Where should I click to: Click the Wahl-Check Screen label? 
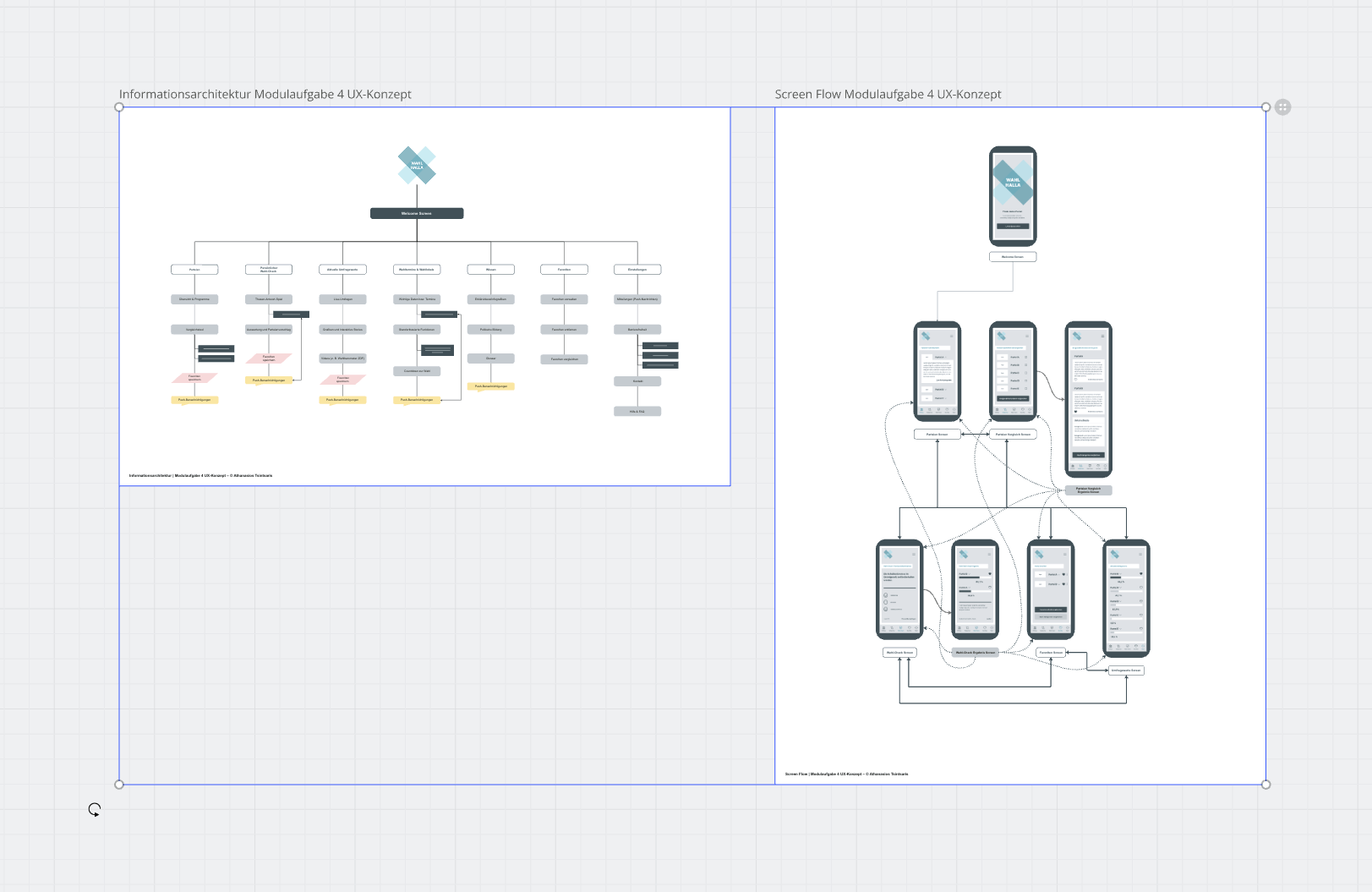pyautogui.click(x=899, y=653)
